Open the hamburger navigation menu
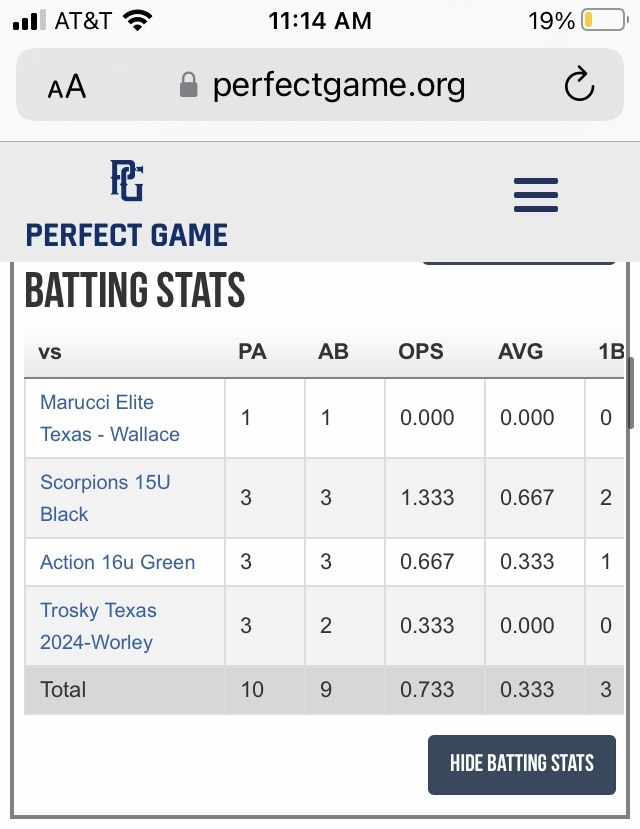 pyautogui.click(x=536, y=195)
